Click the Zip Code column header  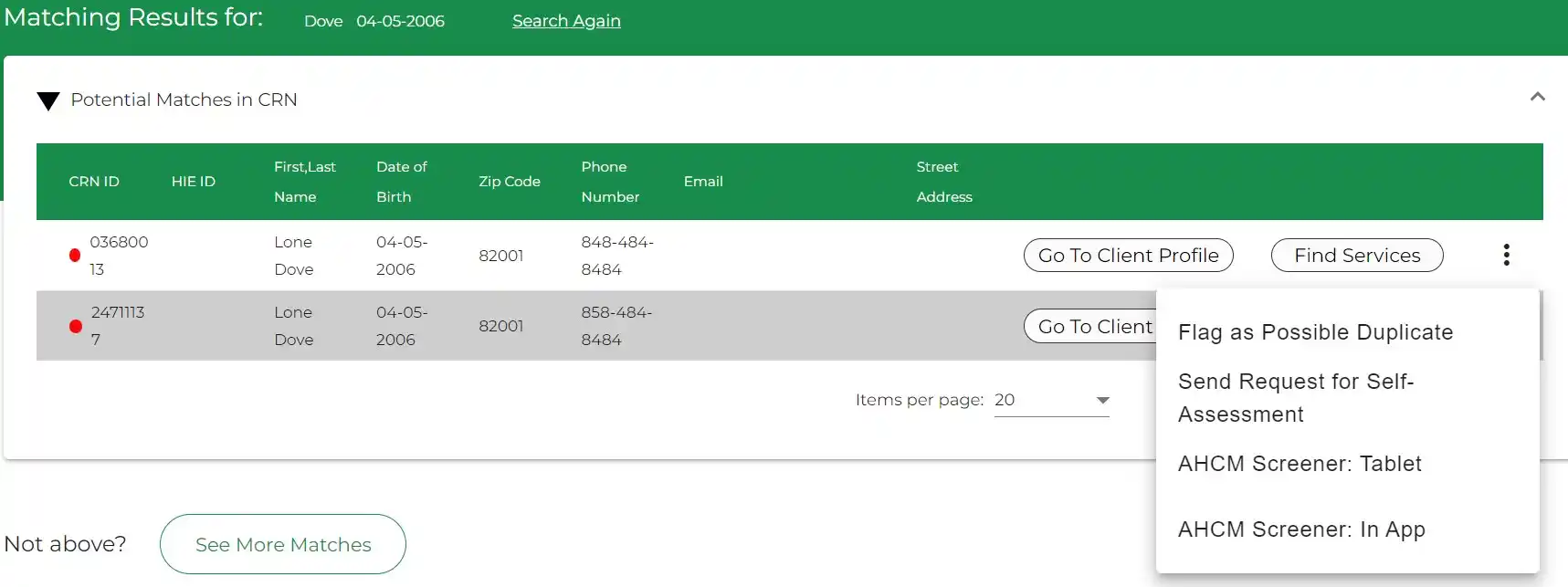tap(509, 182)
